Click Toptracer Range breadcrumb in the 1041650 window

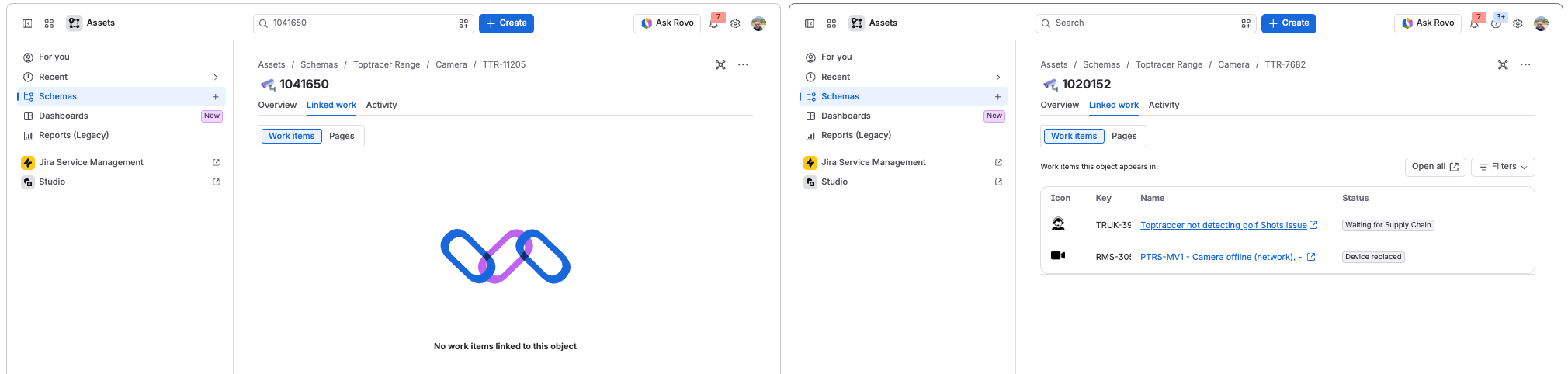coord(387,64)
